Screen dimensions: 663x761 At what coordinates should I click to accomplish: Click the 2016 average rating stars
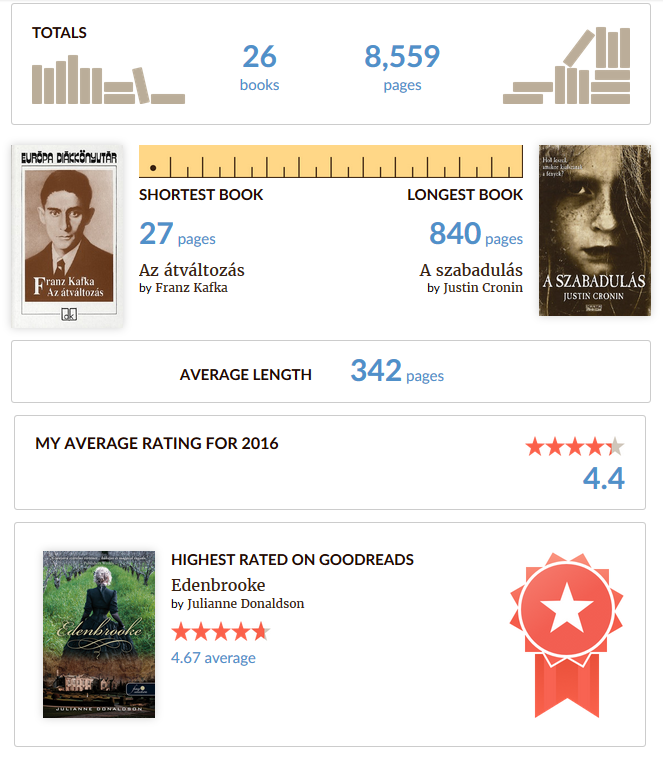[x=575, y=447]
